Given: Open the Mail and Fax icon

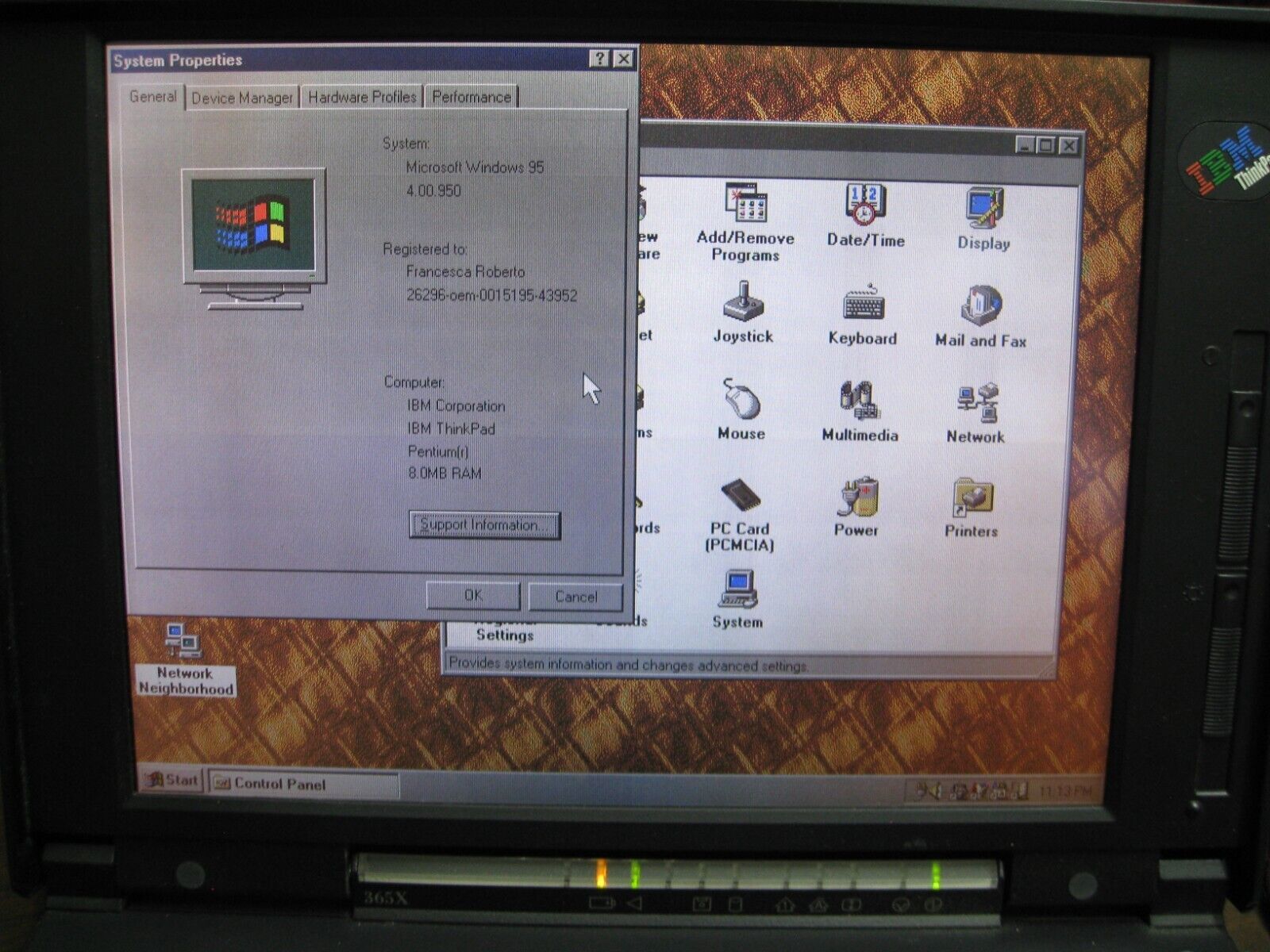Looking at the screenshot, I should pyautogui.click(x=981, y=317).
